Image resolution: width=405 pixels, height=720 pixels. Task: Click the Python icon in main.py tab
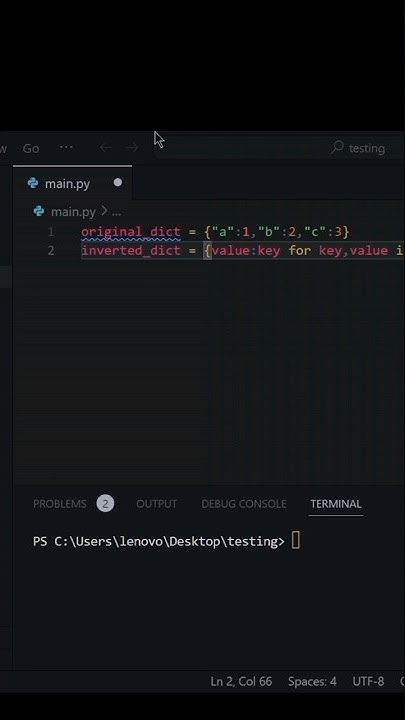pos(33,183)
